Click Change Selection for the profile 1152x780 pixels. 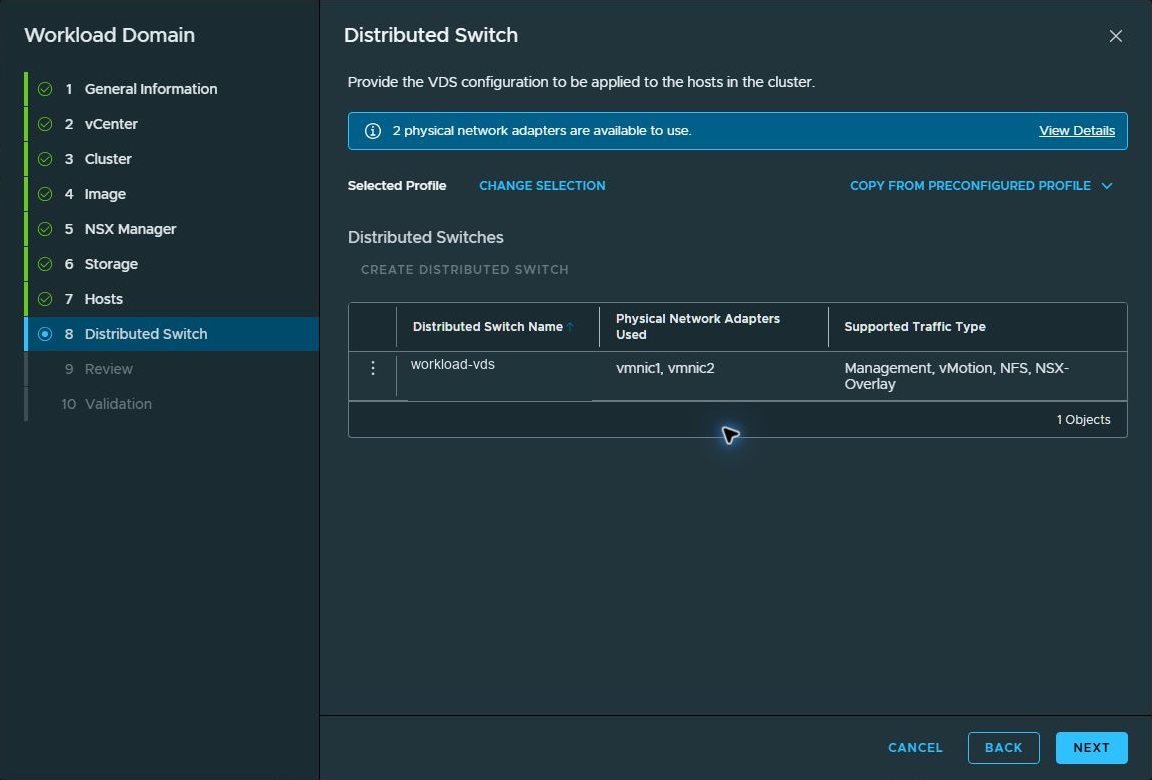pos(542,186)
